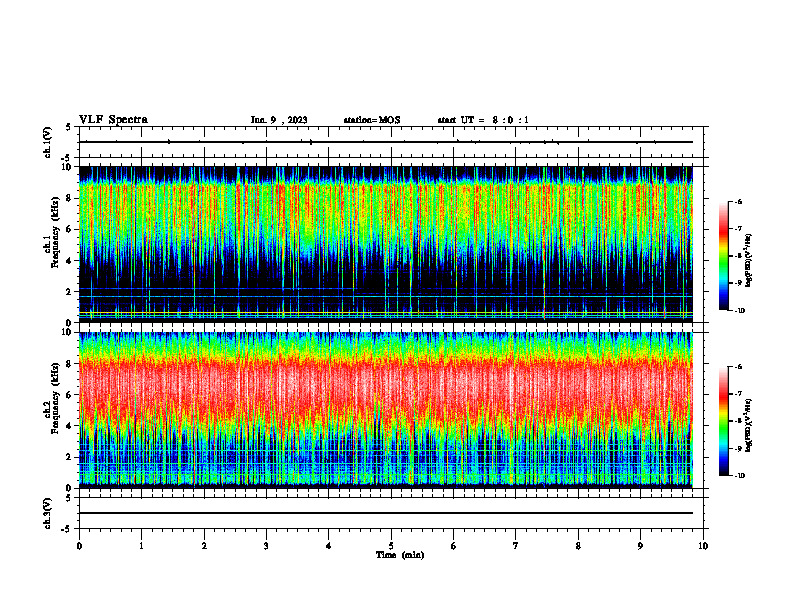Click the "8" kHz tick of ch.2 spectrogram
This screenshot has height=612, width=792.
70,364
